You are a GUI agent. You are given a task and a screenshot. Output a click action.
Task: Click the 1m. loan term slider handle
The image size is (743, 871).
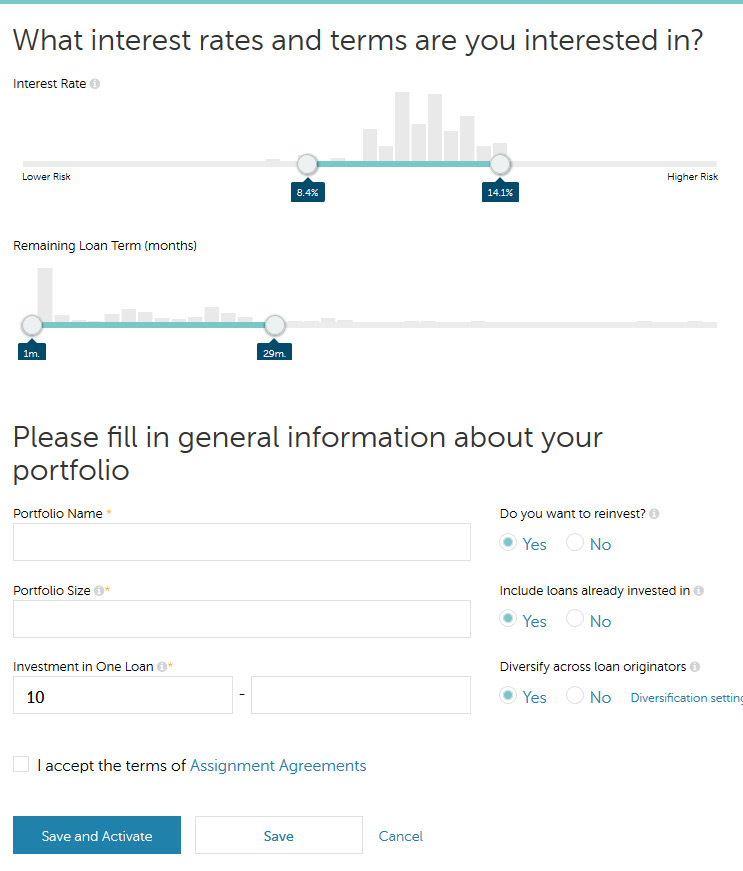coord(32,325)
